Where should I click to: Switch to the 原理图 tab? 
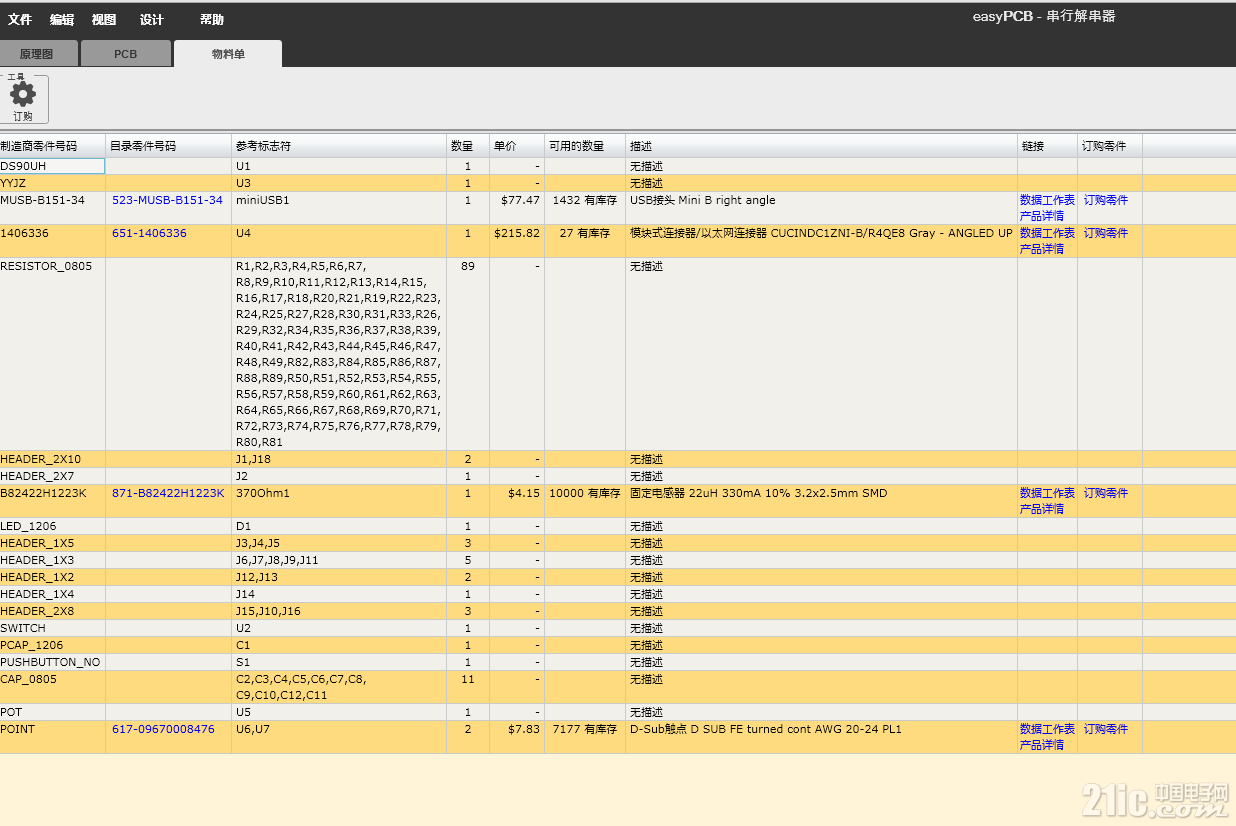tap(36, 54)
